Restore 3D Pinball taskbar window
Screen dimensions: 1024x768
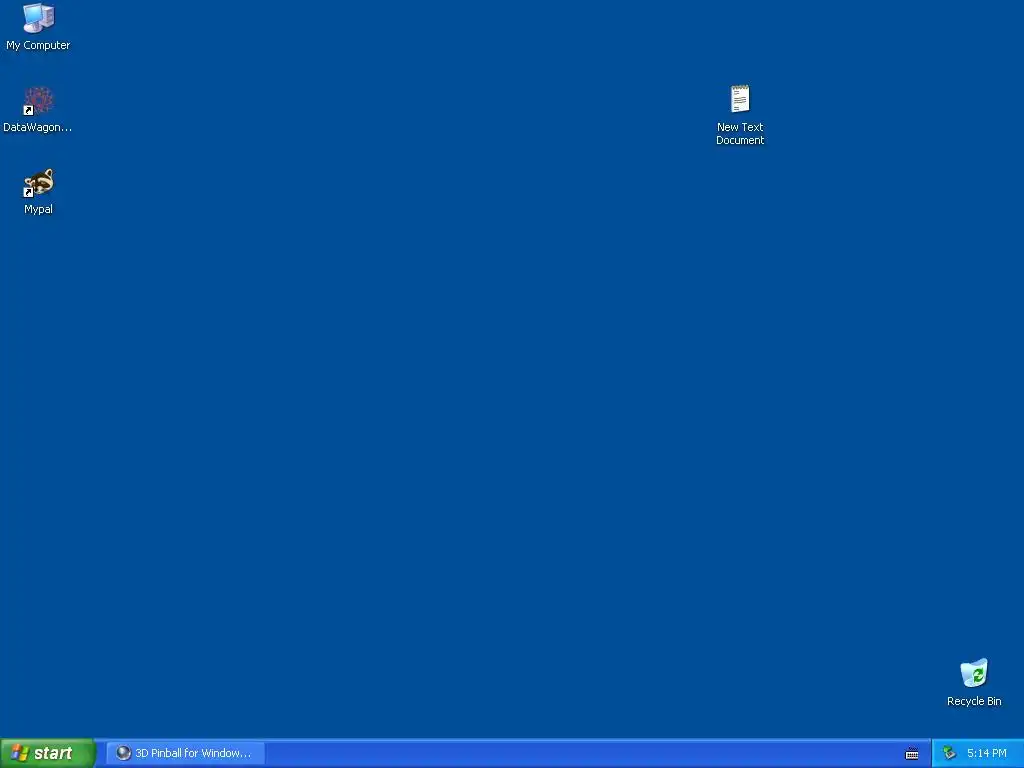pos(185,753)
